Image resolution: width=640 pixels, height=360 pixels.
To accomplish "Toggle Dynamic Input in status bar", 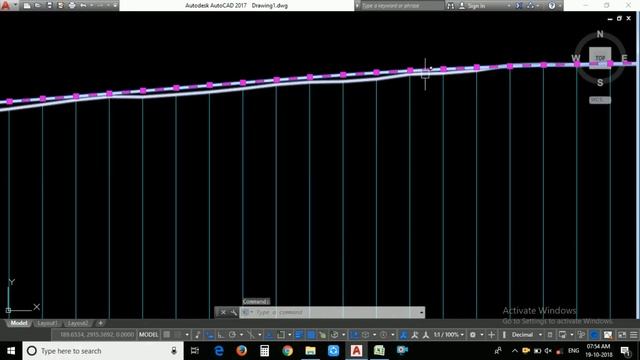I will [x=209, y=335].
